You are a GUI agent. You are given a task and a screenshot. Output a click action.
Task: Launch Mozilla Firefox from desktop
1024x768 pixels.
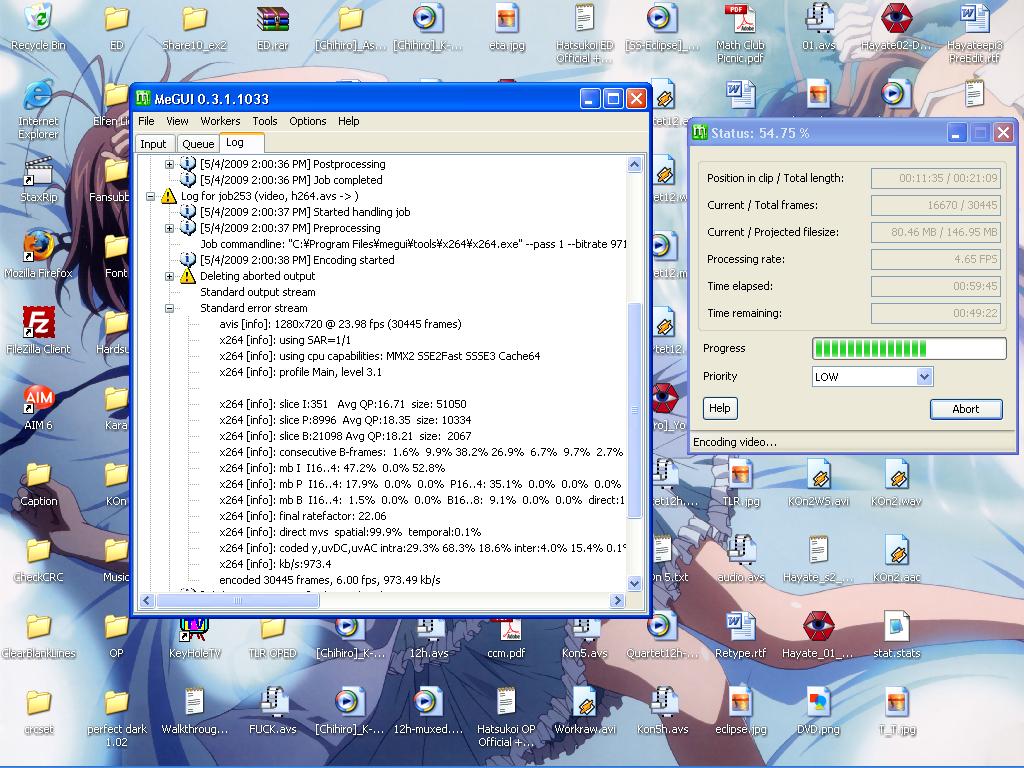click(38, 248)
